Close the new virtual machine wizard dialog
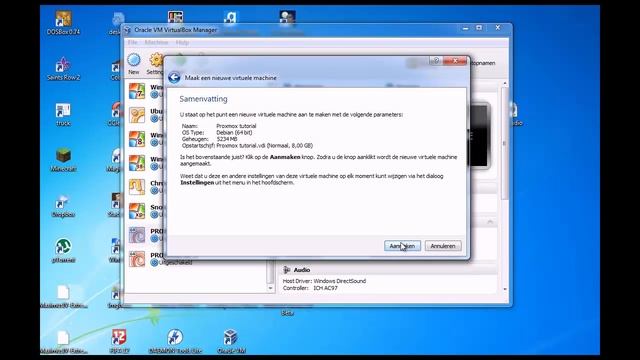 tap(454, 61)
